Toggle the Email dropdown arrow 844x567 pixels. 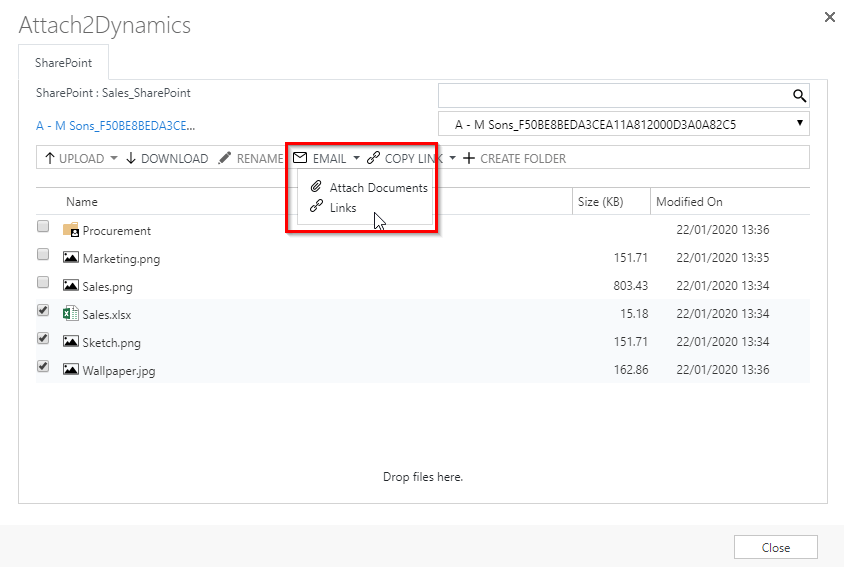click(356, 158)
